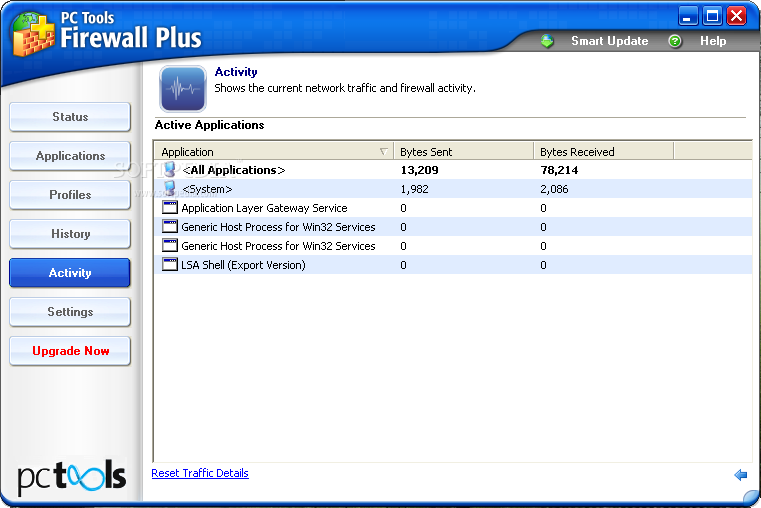Sort by the Bytes Sent column
Image resolution: width=761 pixels, height=508 pixels.
click(x=463, y=152)
